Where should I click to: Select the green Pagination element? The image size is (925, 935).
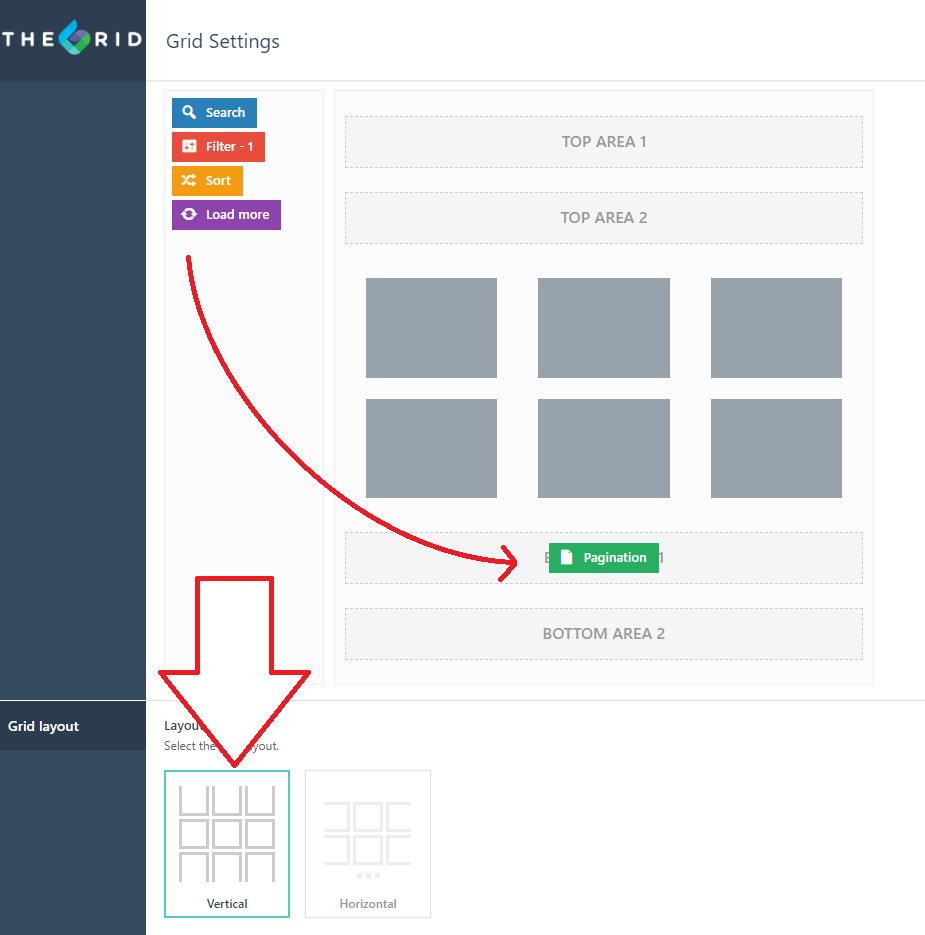(604, 558)
